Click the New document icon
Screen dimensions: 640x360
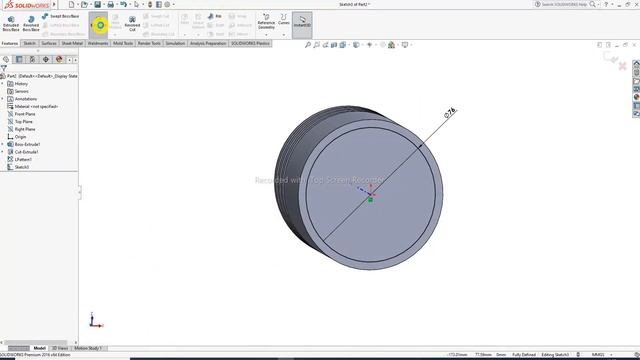(x=71, y=4)
